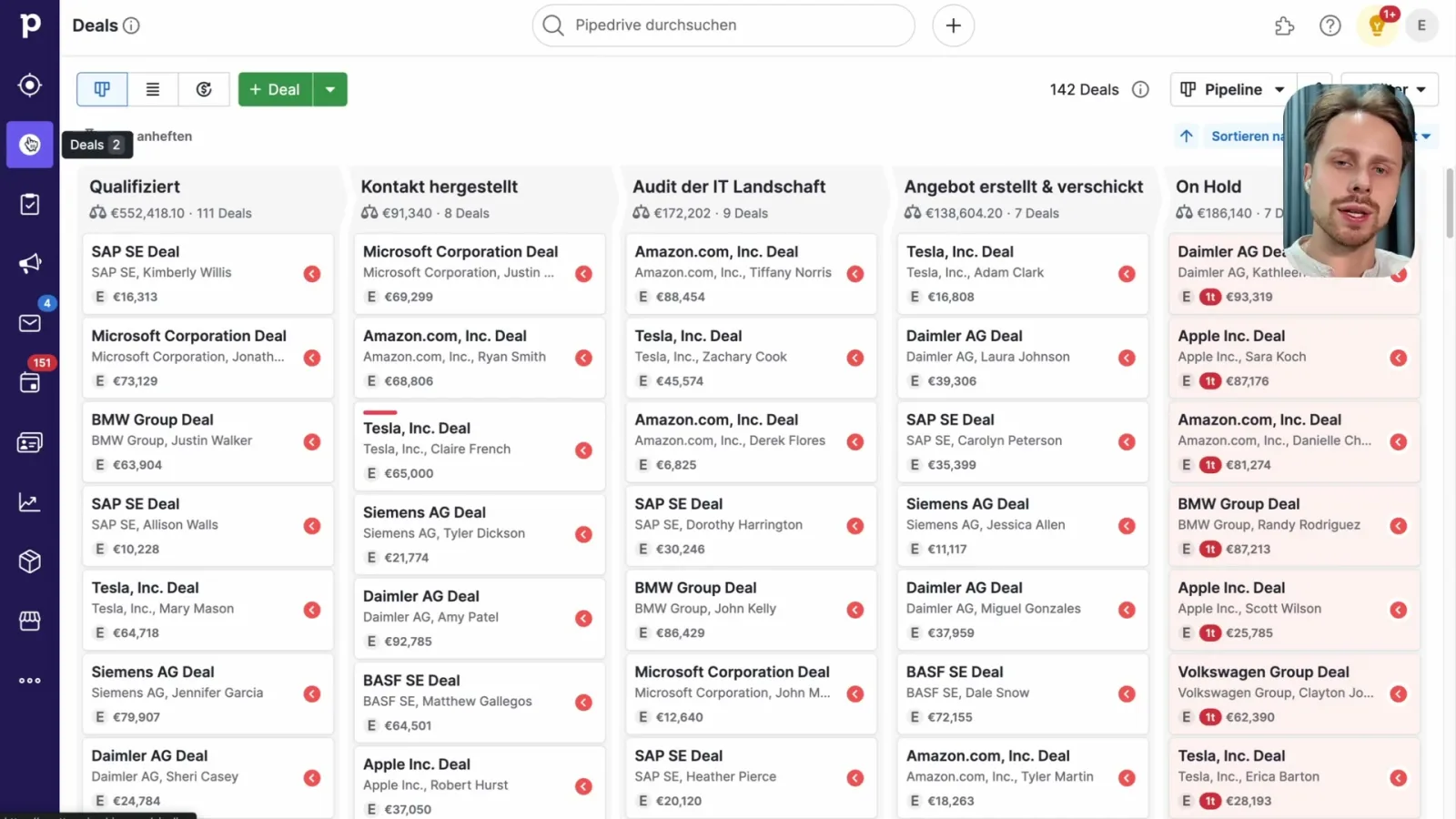Click the rotting badge on Volkswagen Group Deal
This screenshot has height=819, width=1456.
pyautogui.click(x=1210, y=717)
